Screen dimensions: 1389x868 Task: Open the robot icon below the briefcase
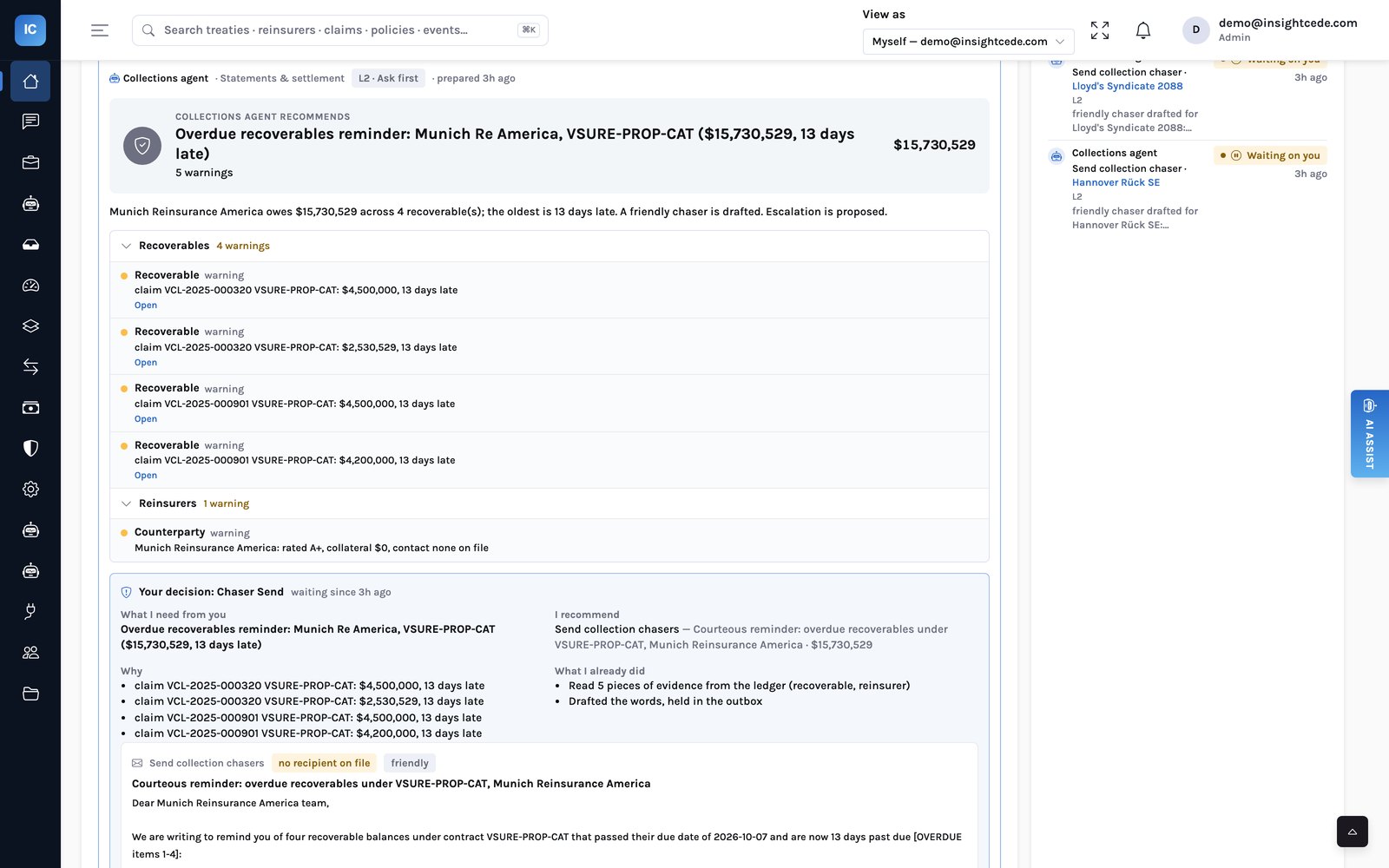point(30,203)
